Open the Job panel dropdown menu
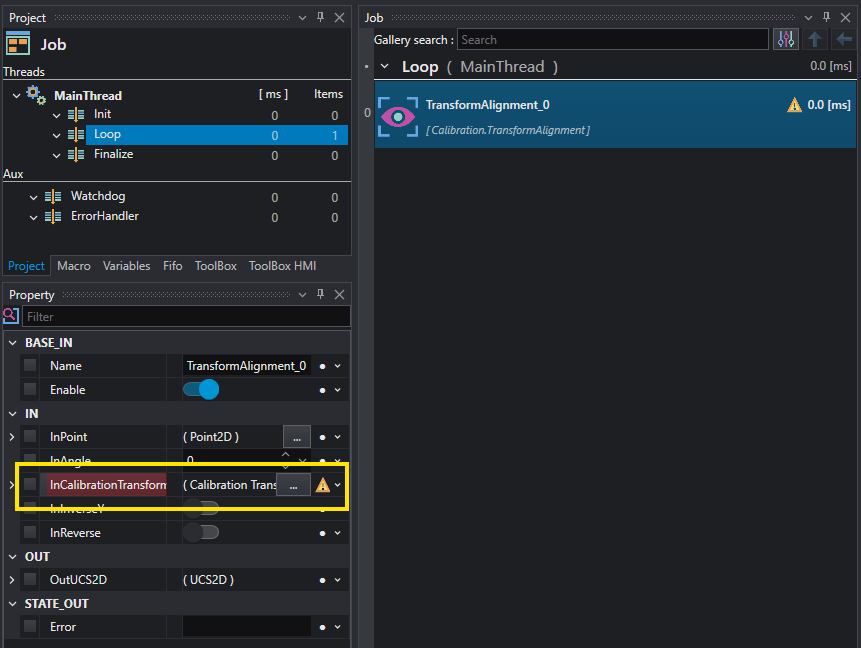The width and height of the screenshot is (861, 648). 808,18
